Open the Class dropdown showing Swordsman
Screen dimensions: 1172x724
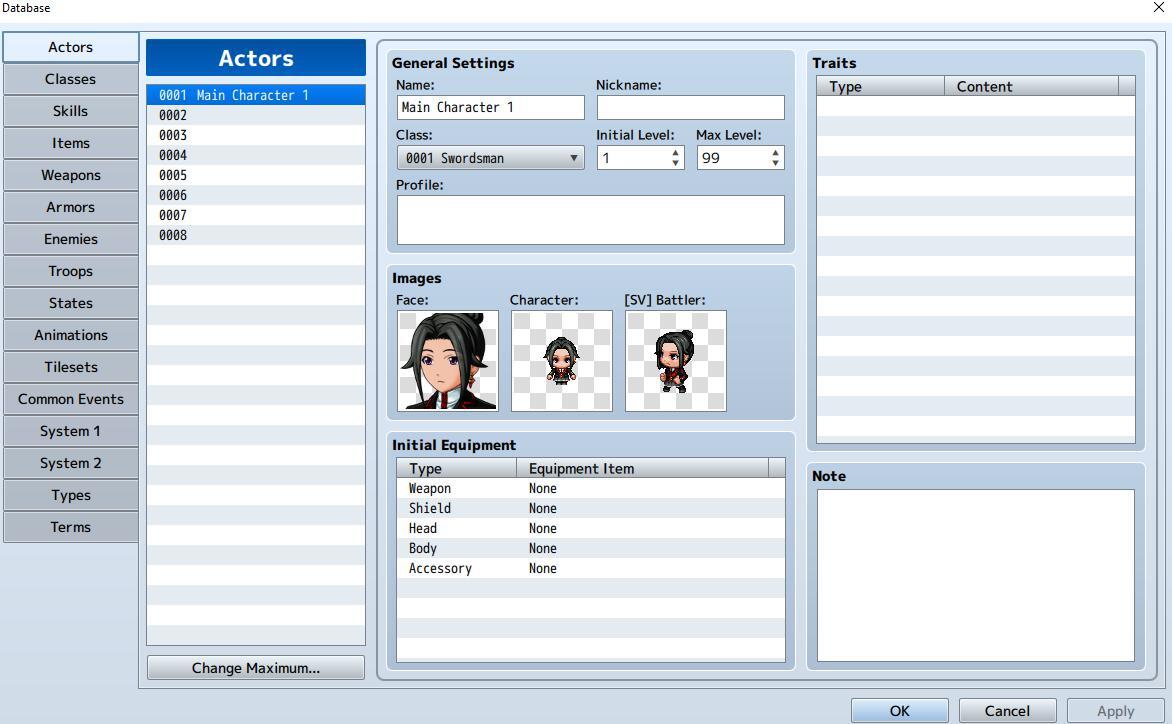tap(490, 158)
